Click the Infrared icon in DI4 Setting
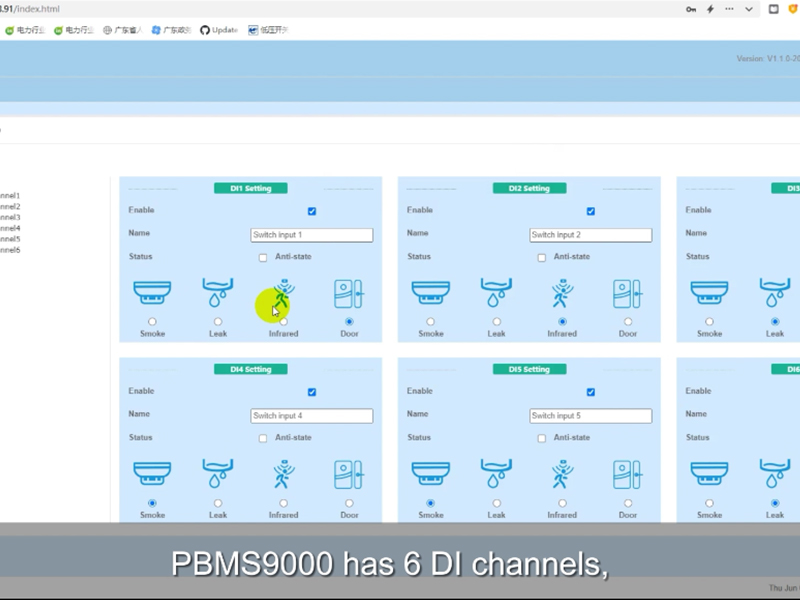The height and width of the screenshot is (600, 800). point(284,474)
